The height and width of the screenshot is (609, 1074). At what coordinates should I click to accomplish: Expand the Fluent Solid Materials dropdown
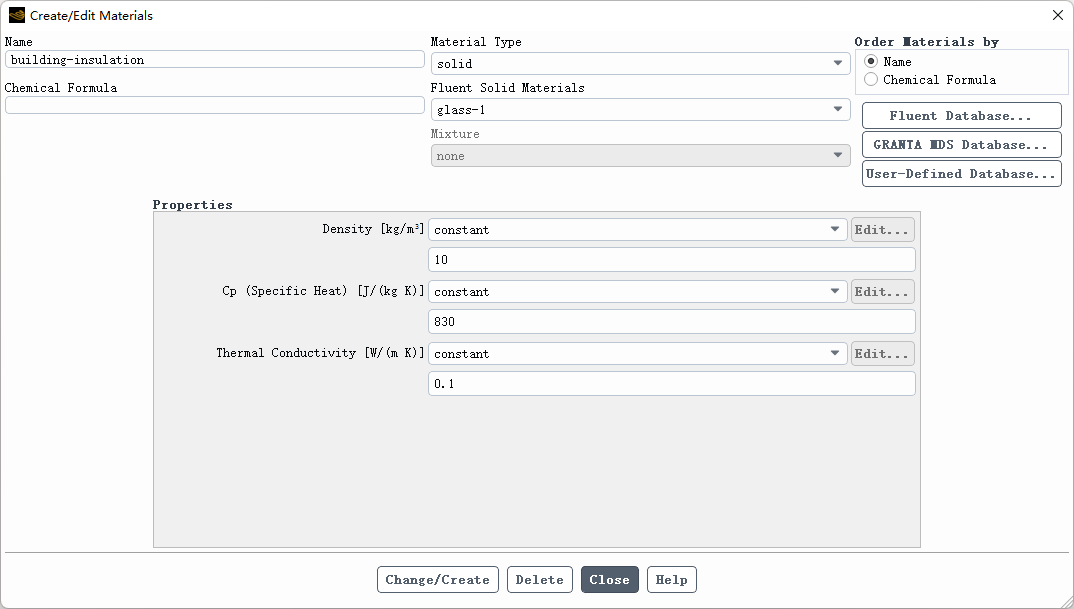(640, 110)
